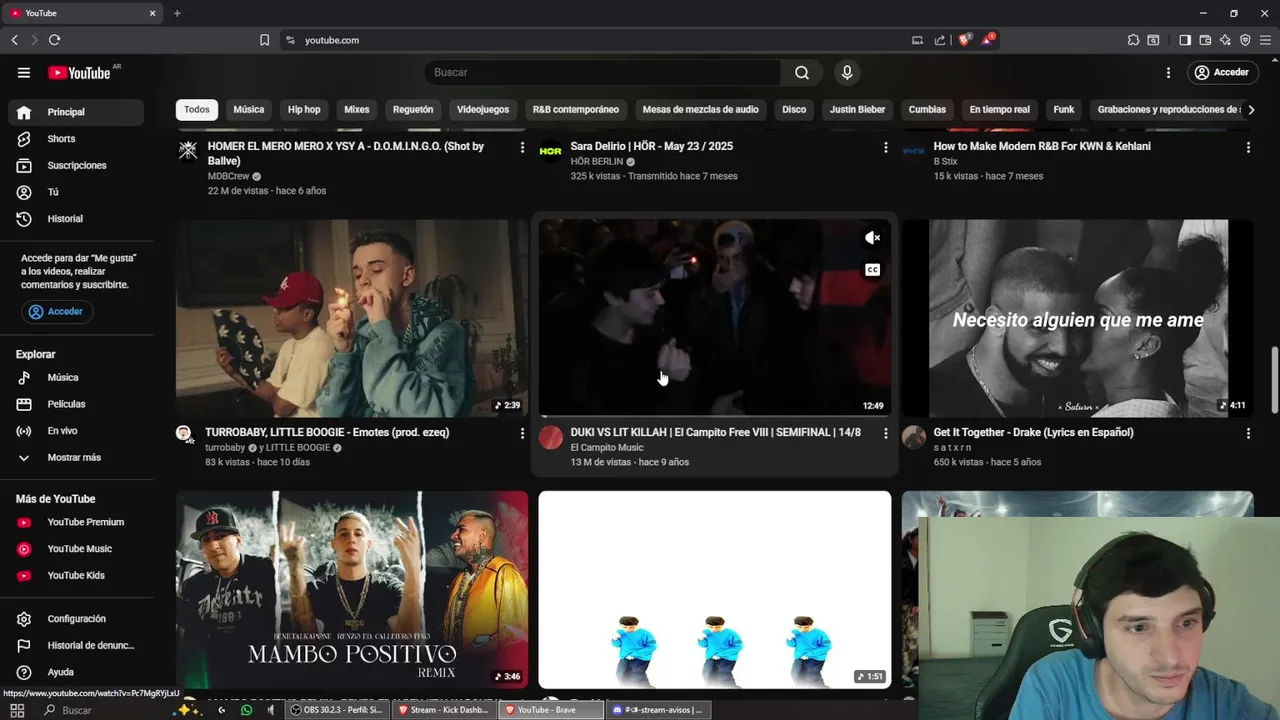Open YouTube Music link
Viewport: 1280px width, 720px height.
tap(76, 549)
